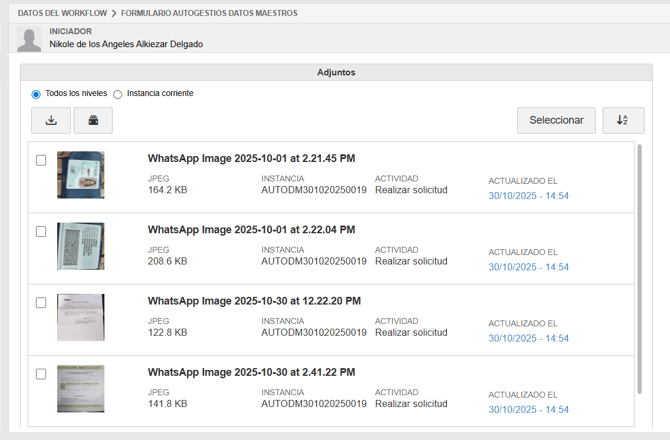Select the 'Todos los niveles' radio option
The image size is (670, 440).
pos(36,94)
